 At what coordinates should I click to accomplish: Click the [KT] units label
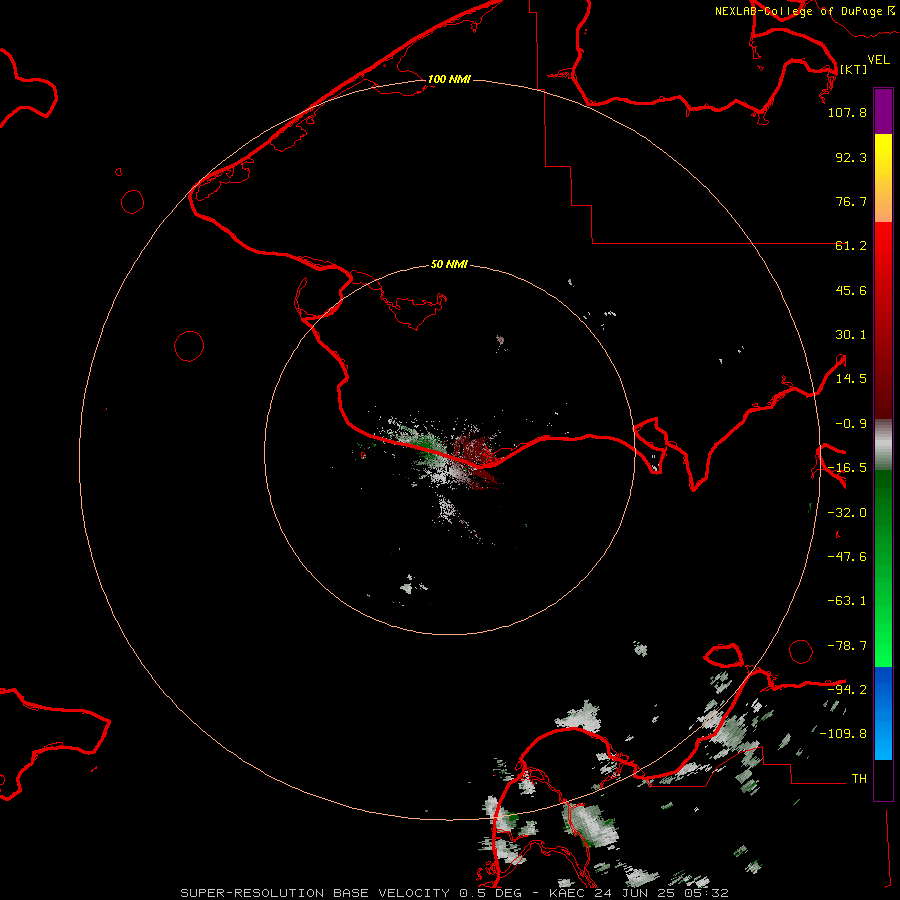854,69
